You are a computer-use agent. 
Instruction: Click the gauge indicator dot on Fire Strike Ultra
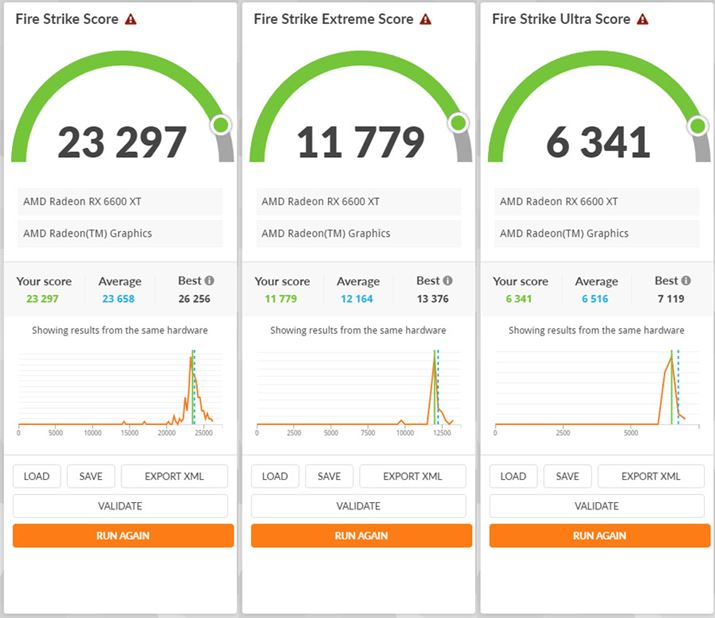697,125
